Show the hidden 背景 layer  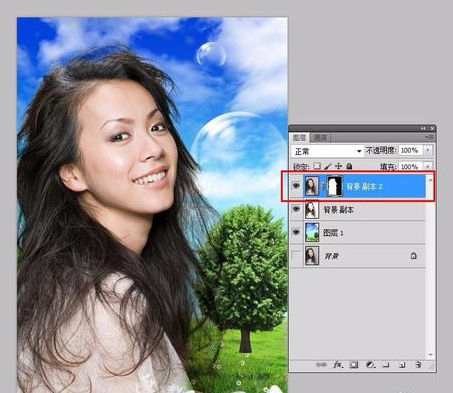coord(296,256)
